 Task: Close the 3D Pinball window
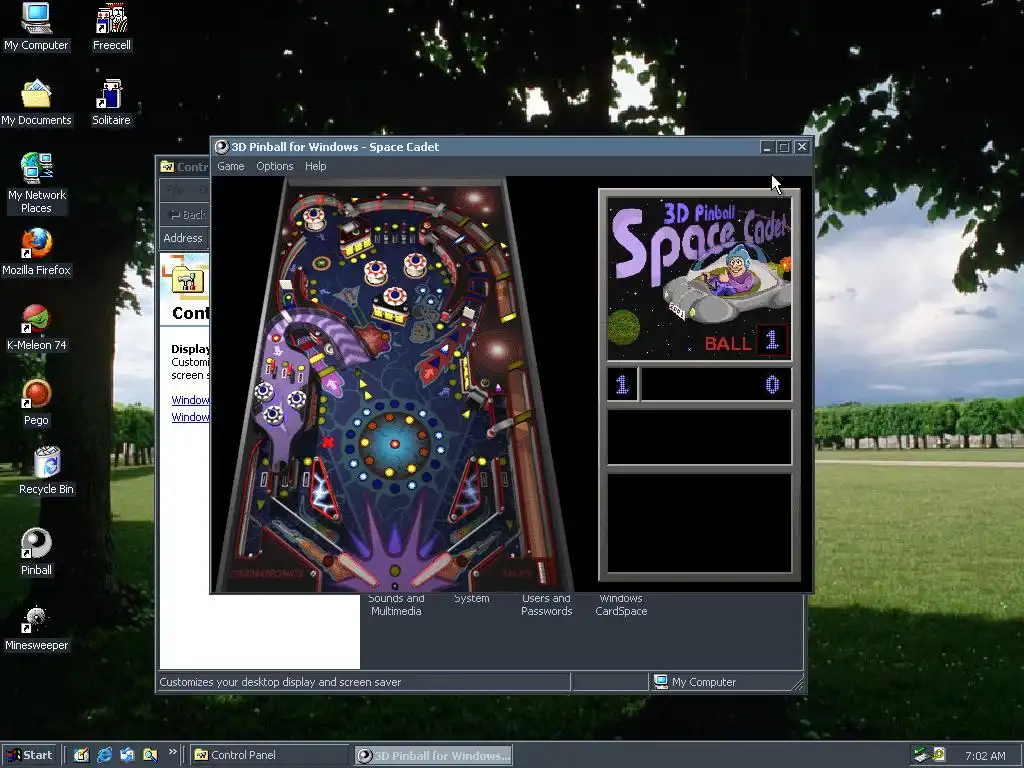(x=803, y=147)
